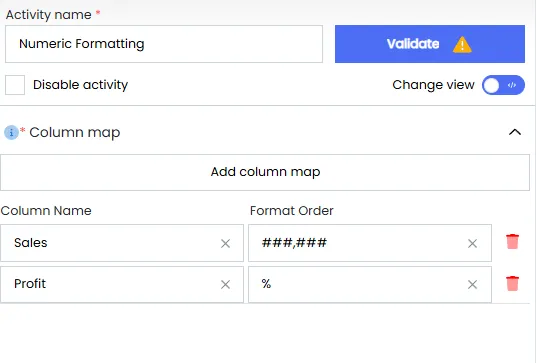Open the Sales column name field
Viewport: 536px width, 363px height.
pos(122,243)
